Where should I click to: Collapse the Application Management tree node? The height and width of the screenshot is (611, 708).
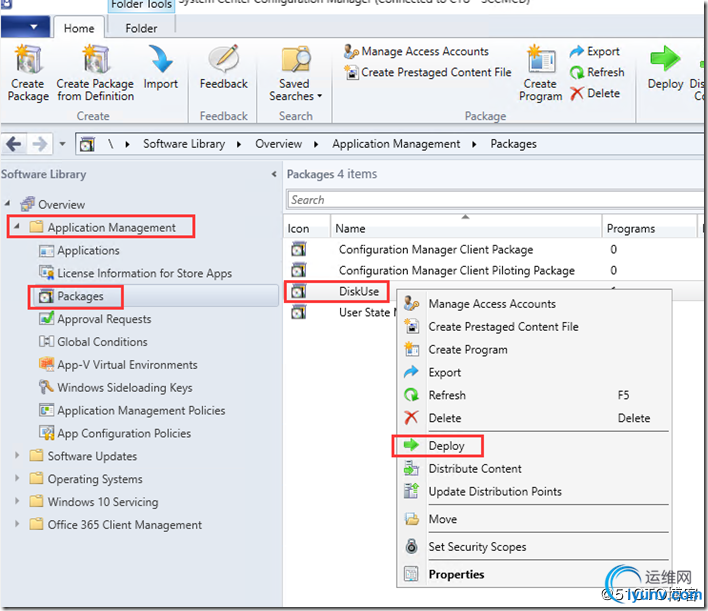(17, 226)
